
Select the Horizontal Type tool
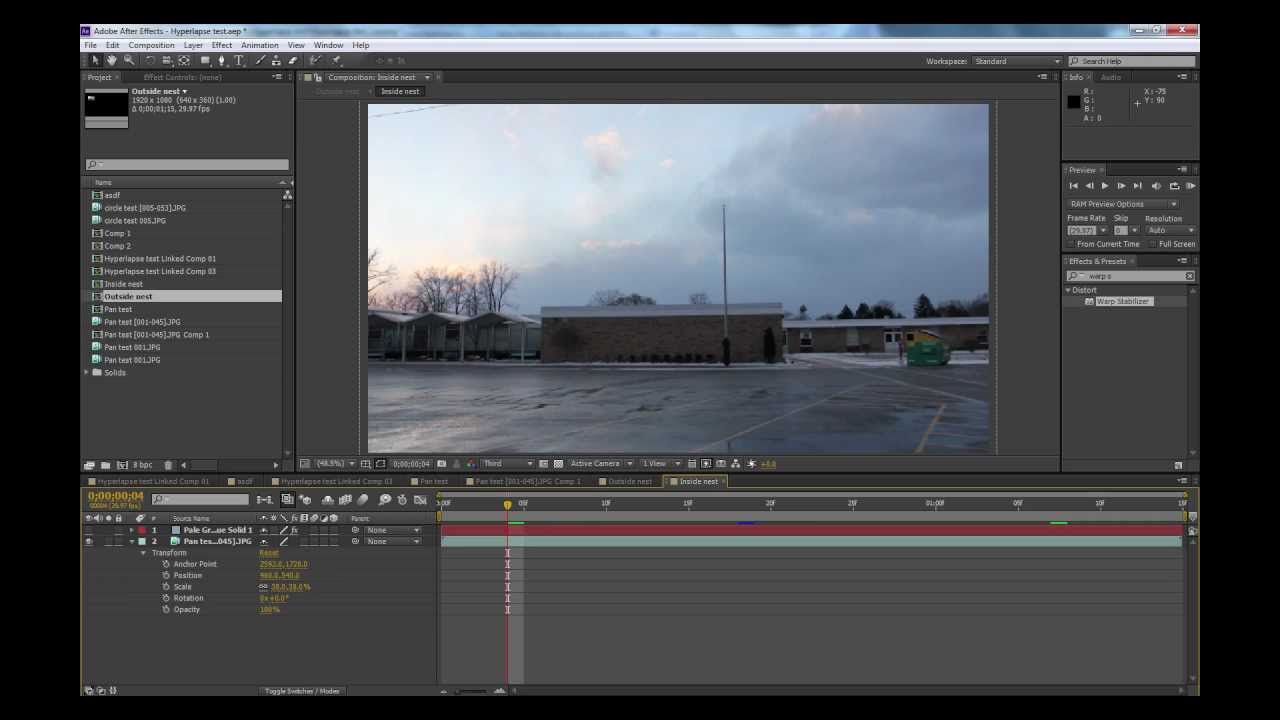click(x=238, y=61)
